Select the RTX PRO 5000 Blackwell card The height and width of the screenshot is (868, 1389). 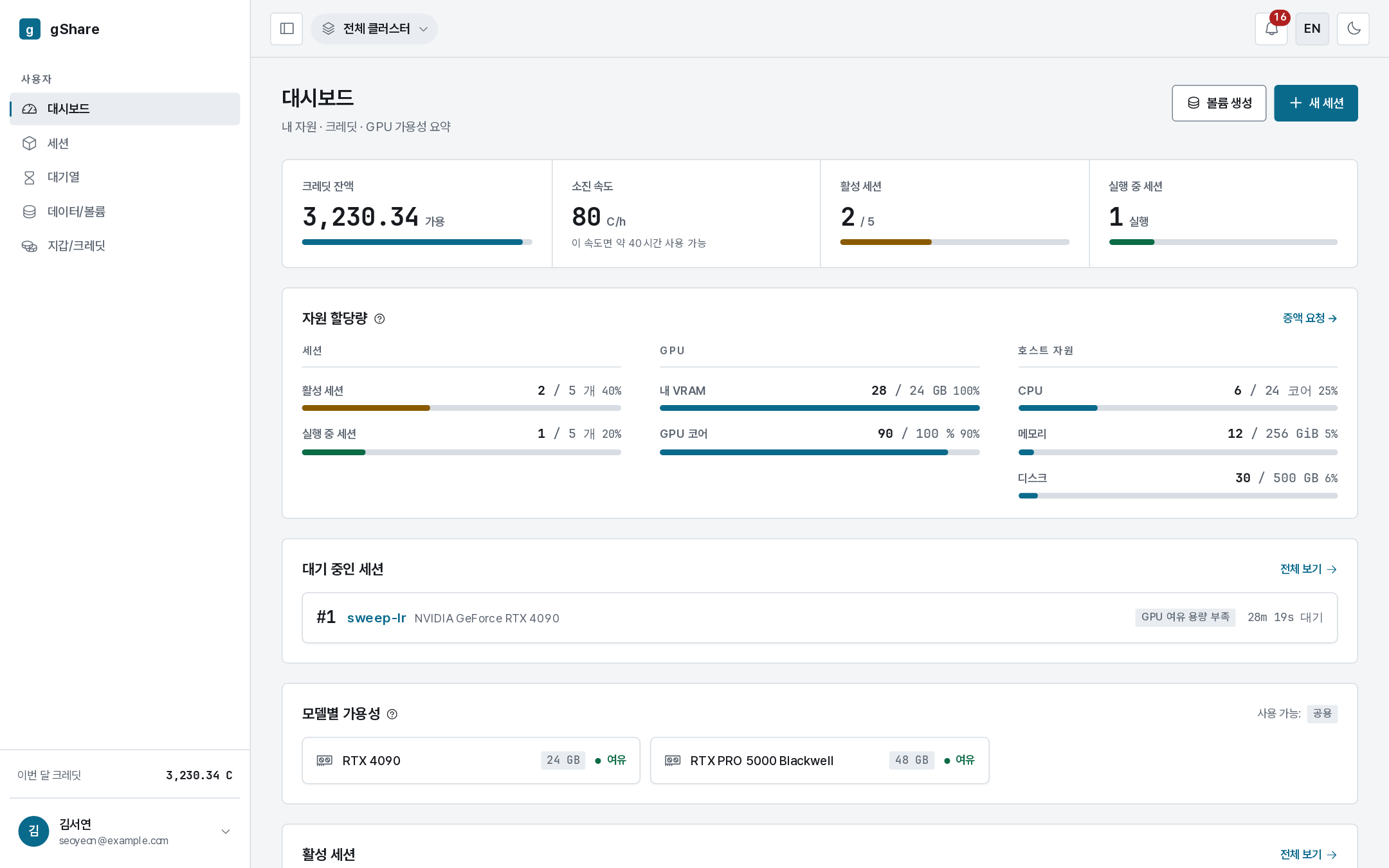click(820, 761)
